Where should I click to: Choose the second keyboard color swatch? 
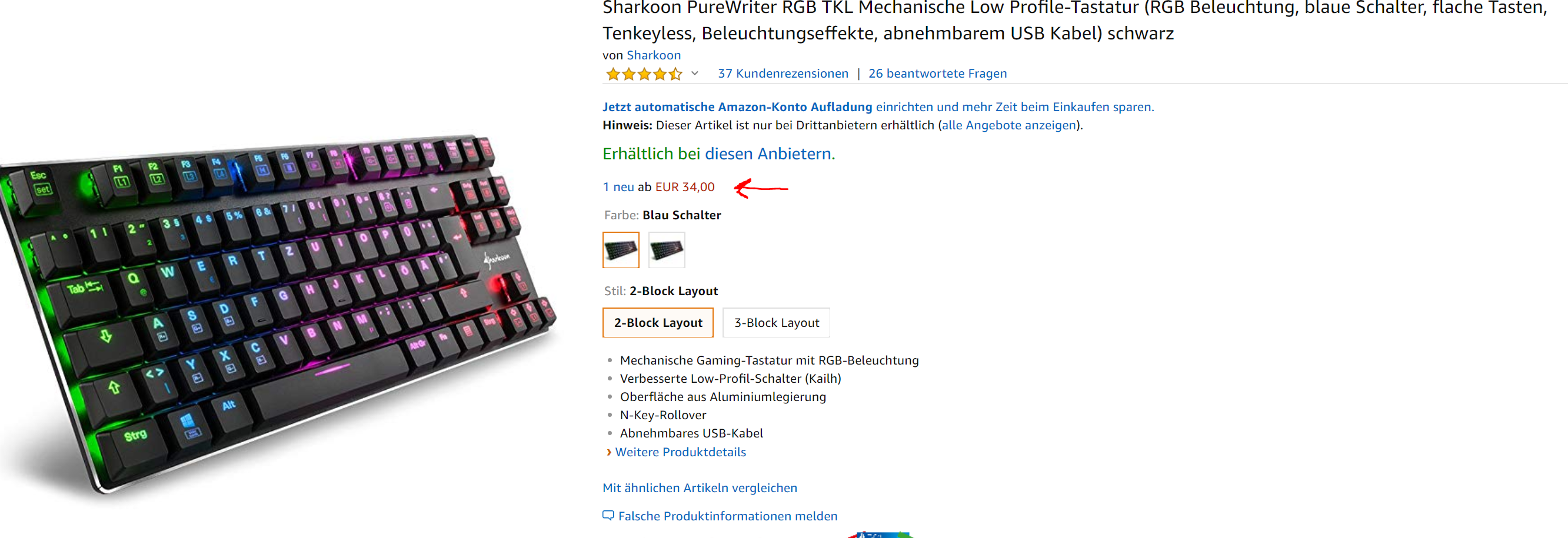667,250
